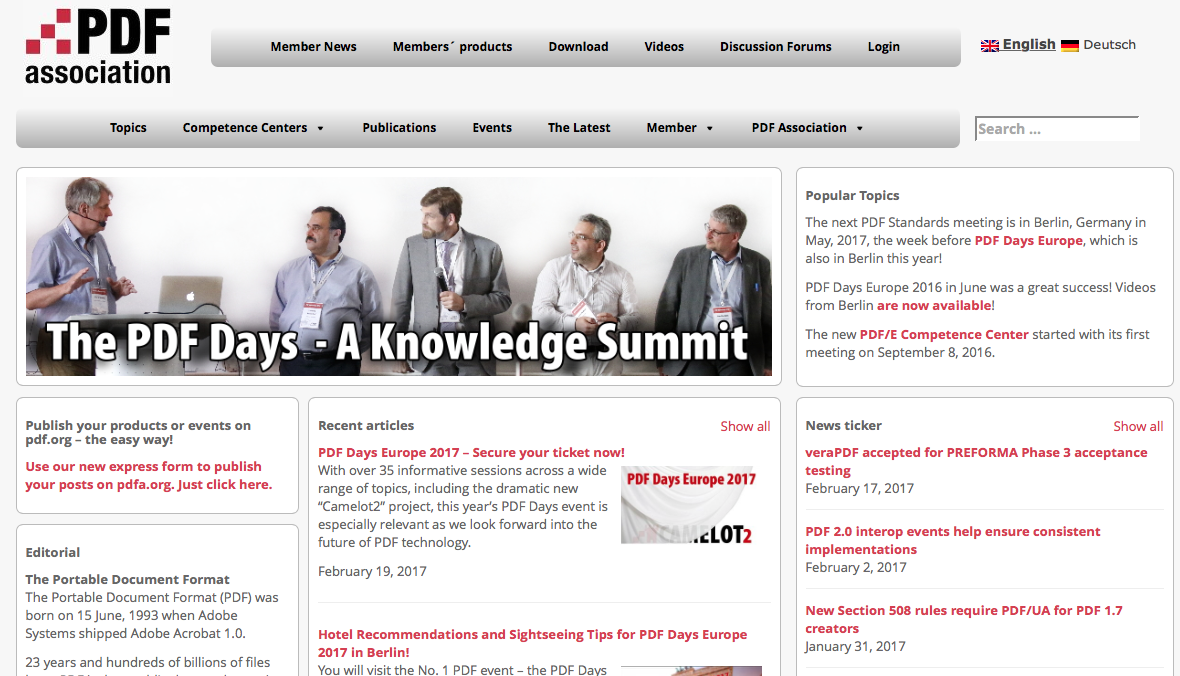Switch language to English via UK flag

coord(1018,45)
